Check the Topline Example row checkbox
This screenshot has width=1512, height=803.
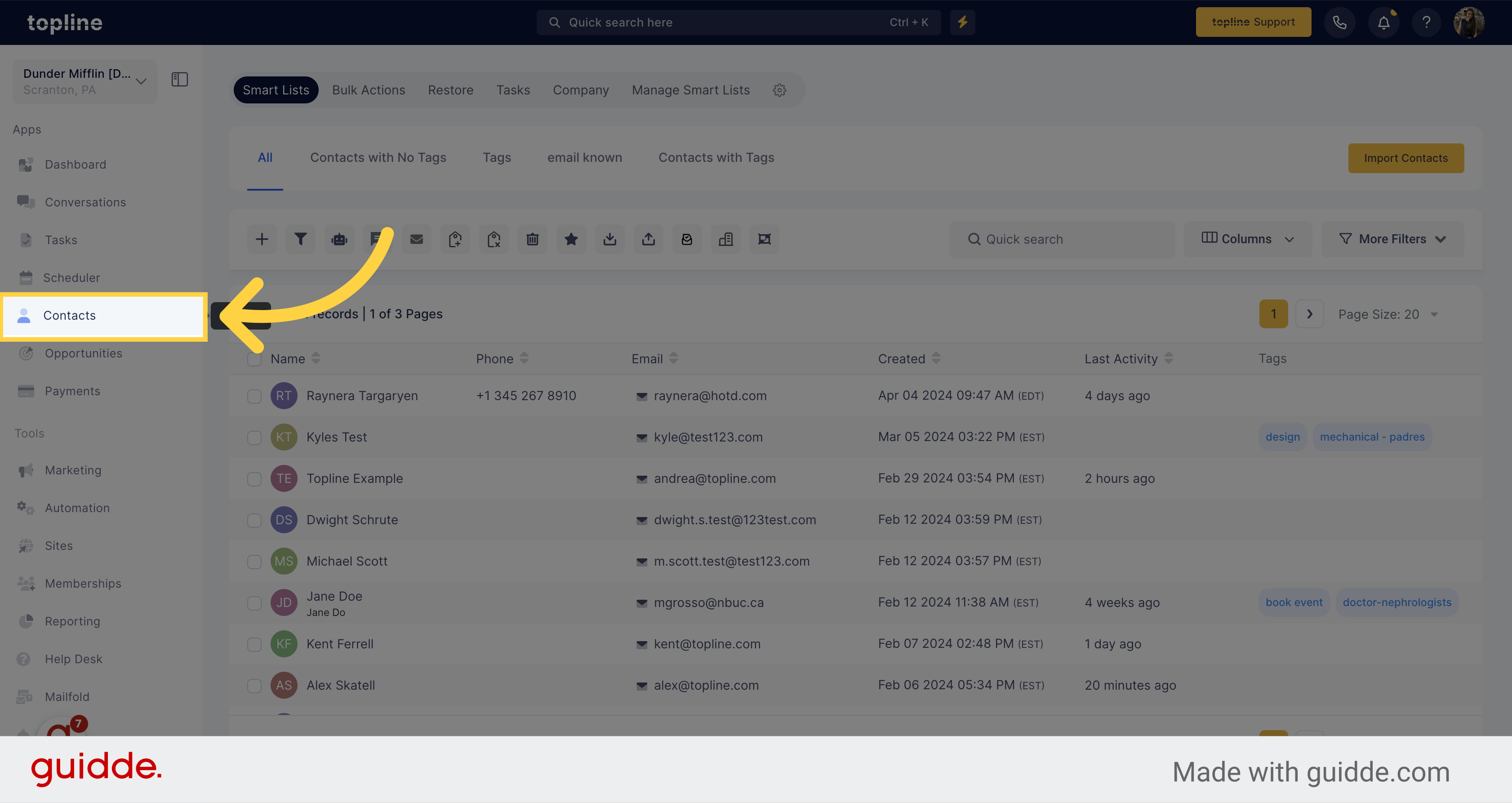click(254, 479)
